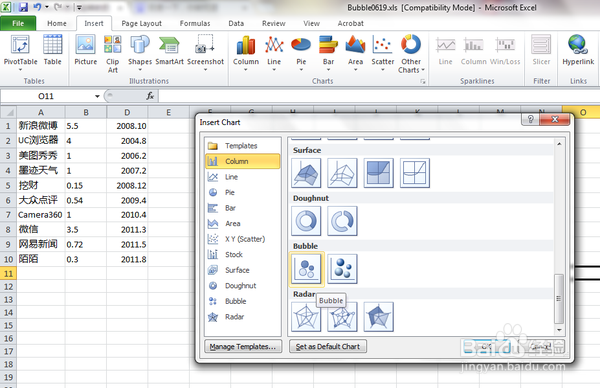Open Clip Art from Illustrations group
Image resolution: width=600 pixels, height=388 pixels.
tap(112, 54)
